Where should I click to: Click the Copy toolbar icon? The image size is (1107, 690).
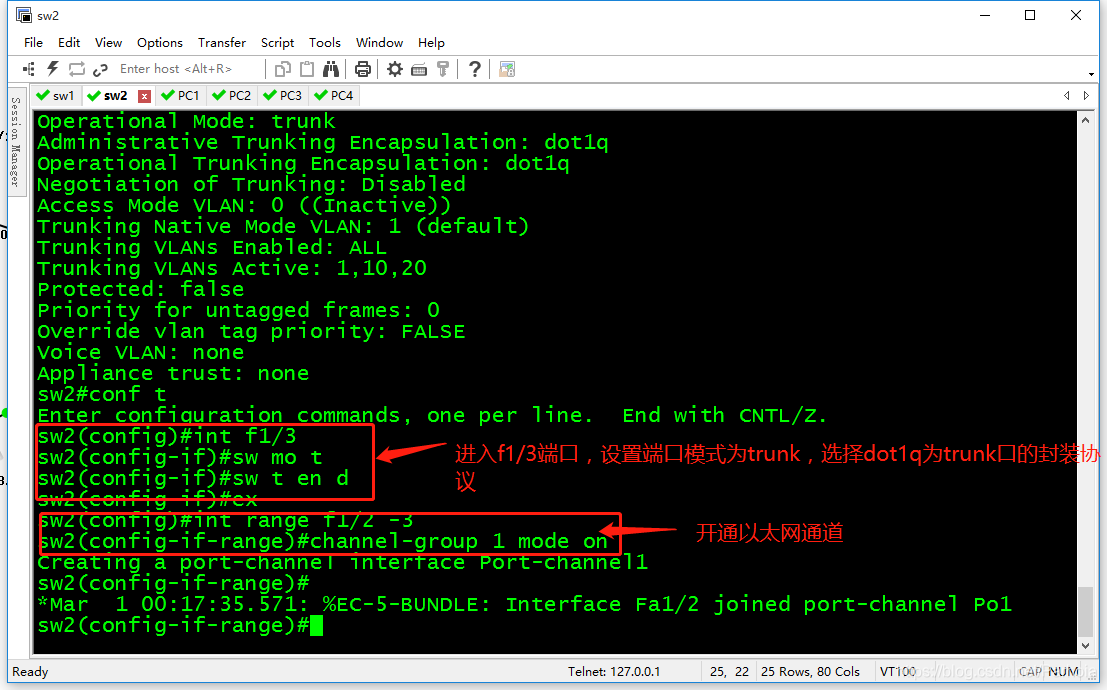coord(282,69)
